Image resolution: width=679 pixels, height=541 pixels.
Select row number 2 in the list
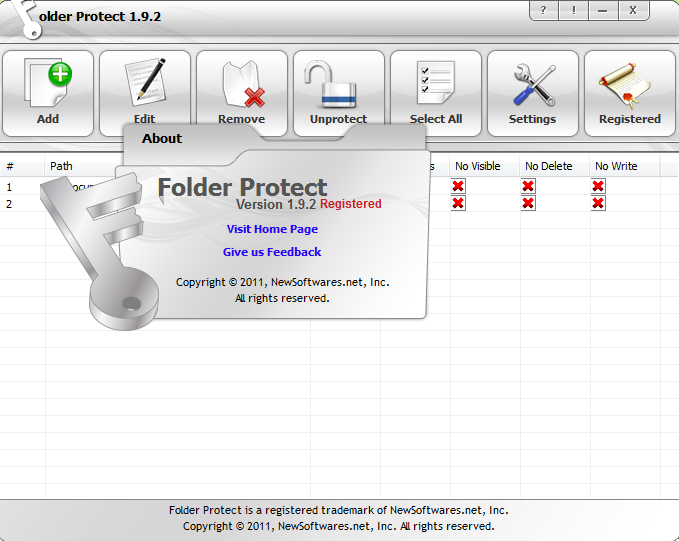(x=9, y=204)
